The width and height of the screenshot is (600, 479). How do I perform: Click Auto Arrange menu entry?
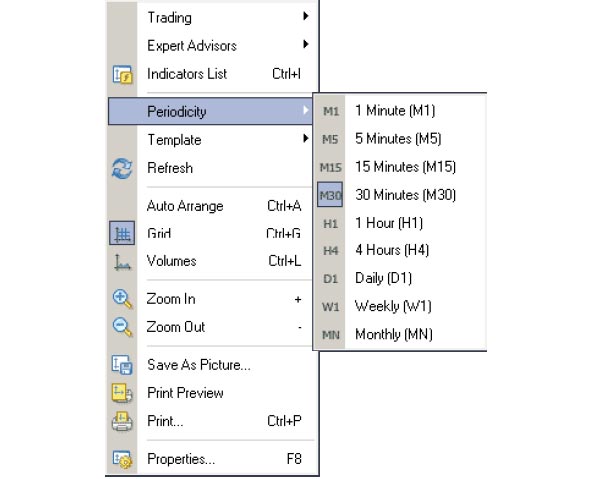tap(185, 206)
